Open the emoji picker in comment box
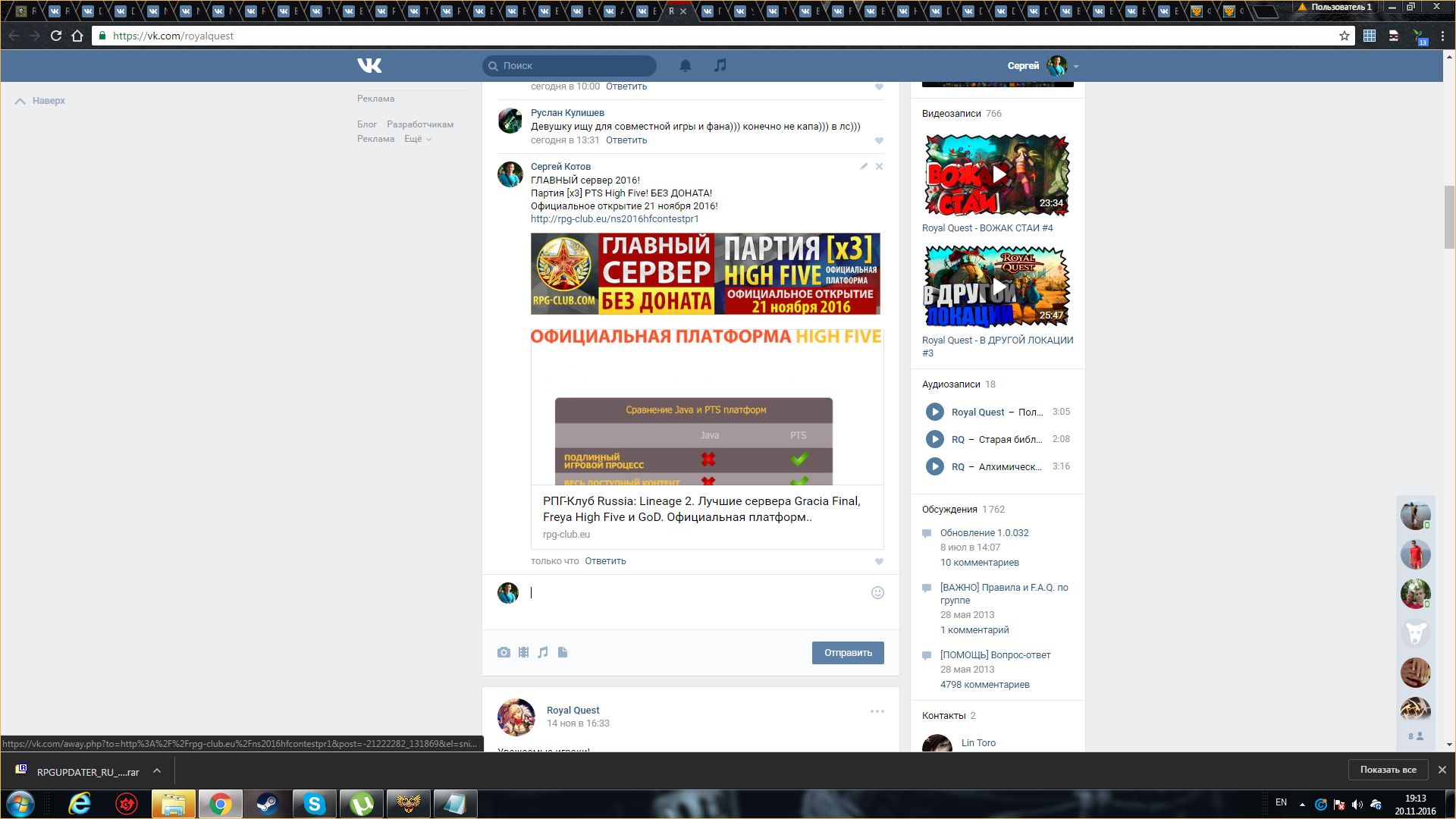 click(x=877, y=593)
